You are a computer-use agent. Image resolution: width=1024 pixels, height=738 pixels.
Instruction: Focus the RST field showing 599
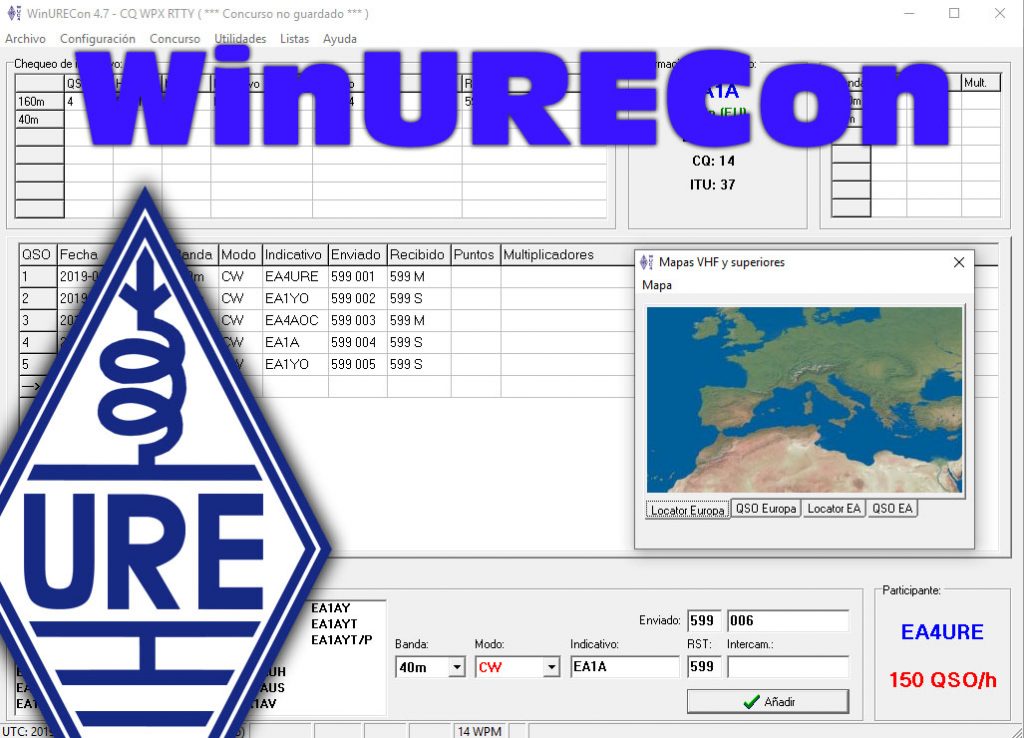pos(704,667)
